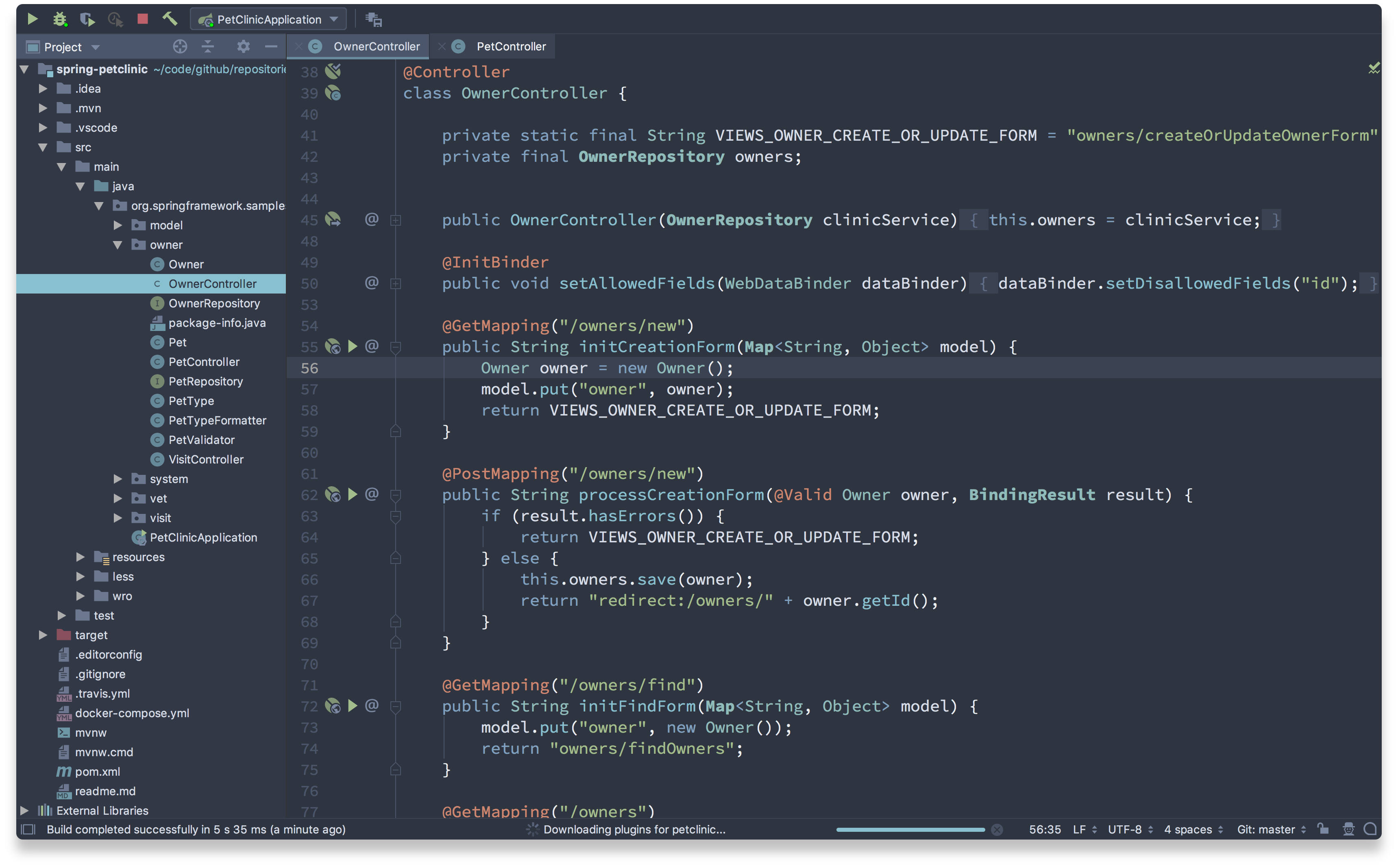Toggle code fold on line 45 constructor

point(396,220)
